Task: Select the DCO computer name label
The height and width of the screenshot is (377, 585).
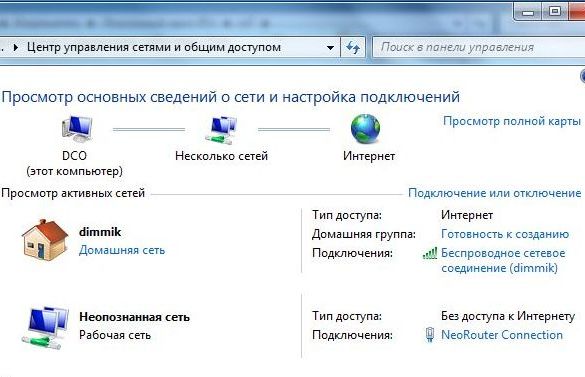Action: (74, 156)
